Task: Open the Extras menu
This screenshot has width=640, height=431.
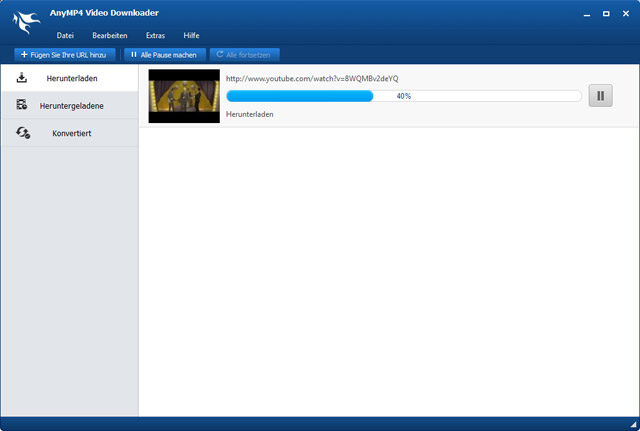Action: tap(155, 35)
